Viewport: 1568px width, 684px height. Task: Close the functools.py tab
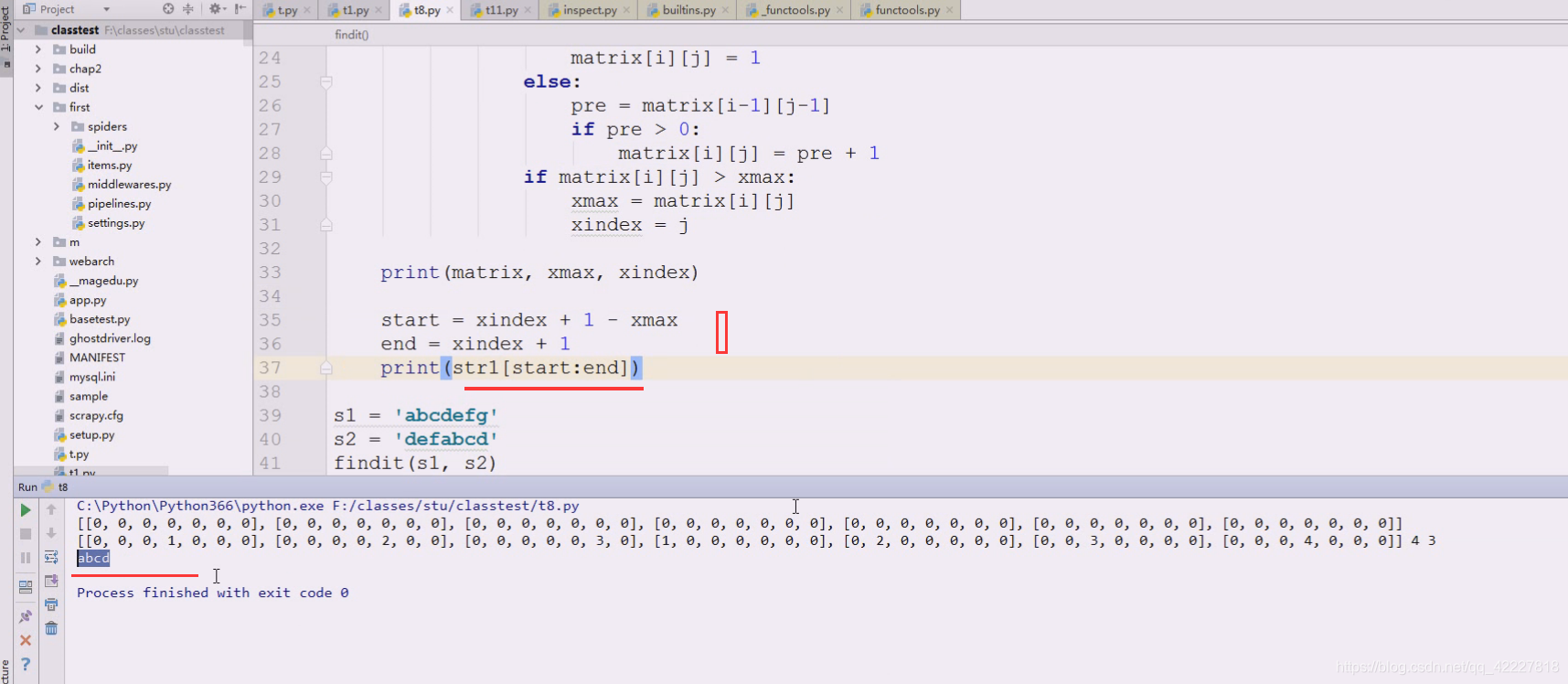[x=950, y=10]
